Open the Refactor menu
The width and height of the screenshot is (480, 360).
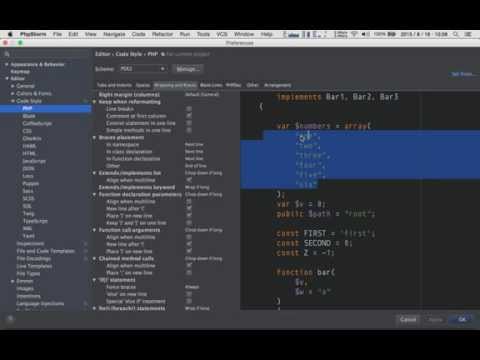162,34
